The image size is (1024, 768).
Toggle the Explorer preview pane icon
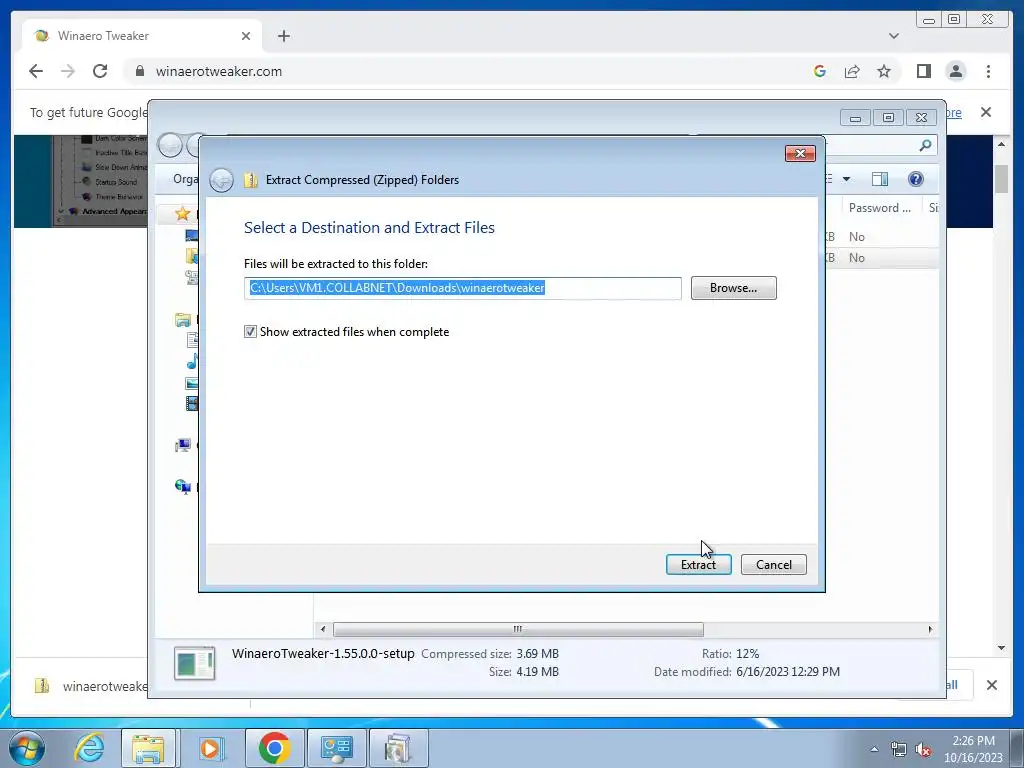coord(880,179)
